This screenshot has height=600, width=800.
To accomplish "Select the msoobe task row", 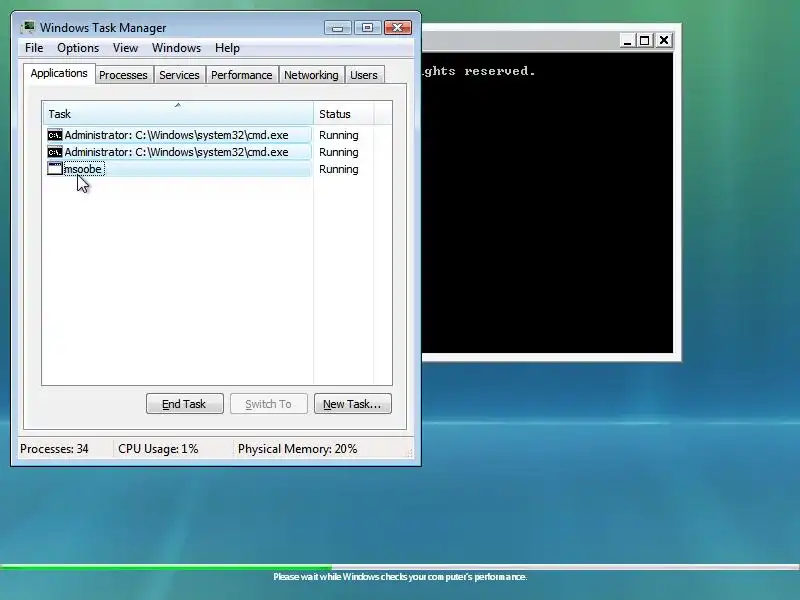I will tap(179, 169).
